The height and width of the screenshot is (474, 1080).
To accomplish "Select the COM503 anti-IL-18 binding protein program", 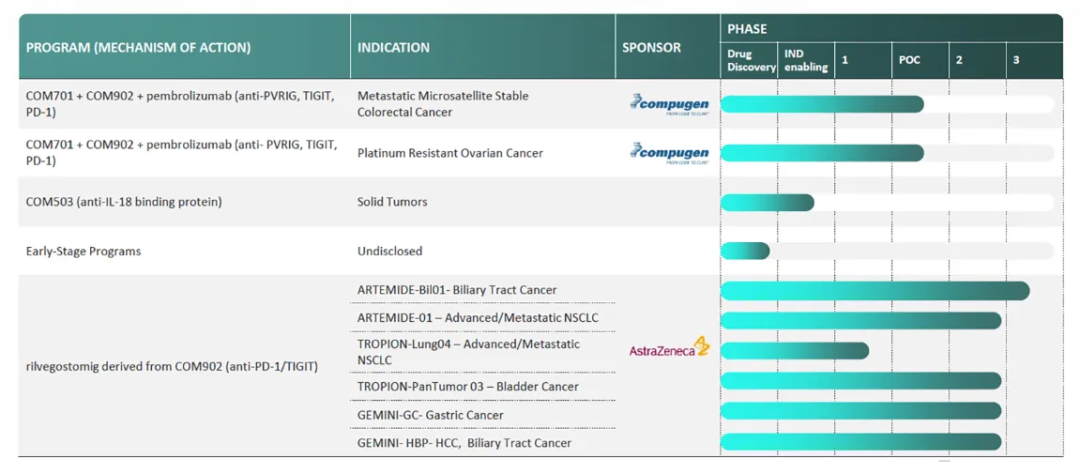I will click(x=123, y=202).
